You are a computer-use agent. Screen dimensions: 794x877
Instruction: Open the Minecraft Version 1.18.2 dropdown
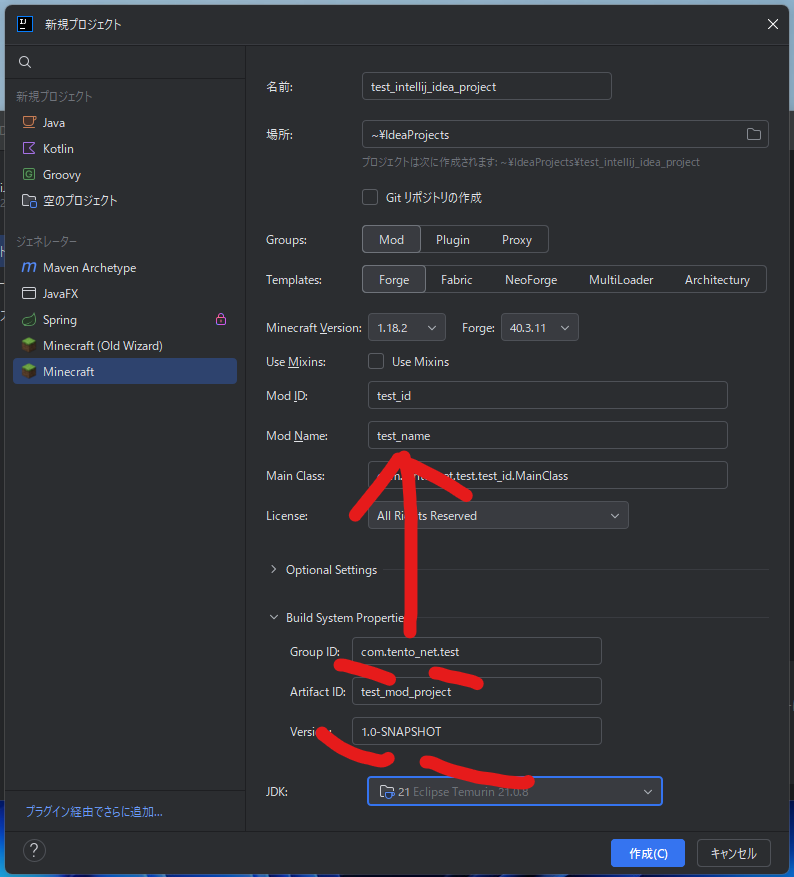tap(407, 327)
